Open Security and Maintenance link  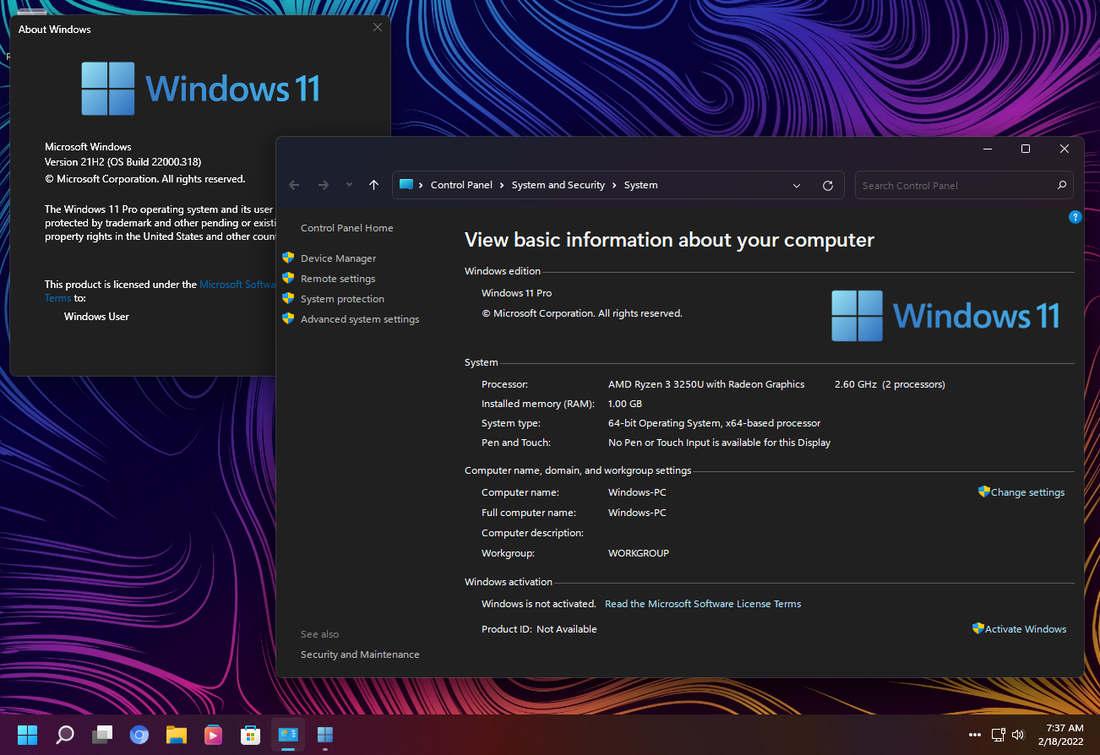tap(360, 655)
